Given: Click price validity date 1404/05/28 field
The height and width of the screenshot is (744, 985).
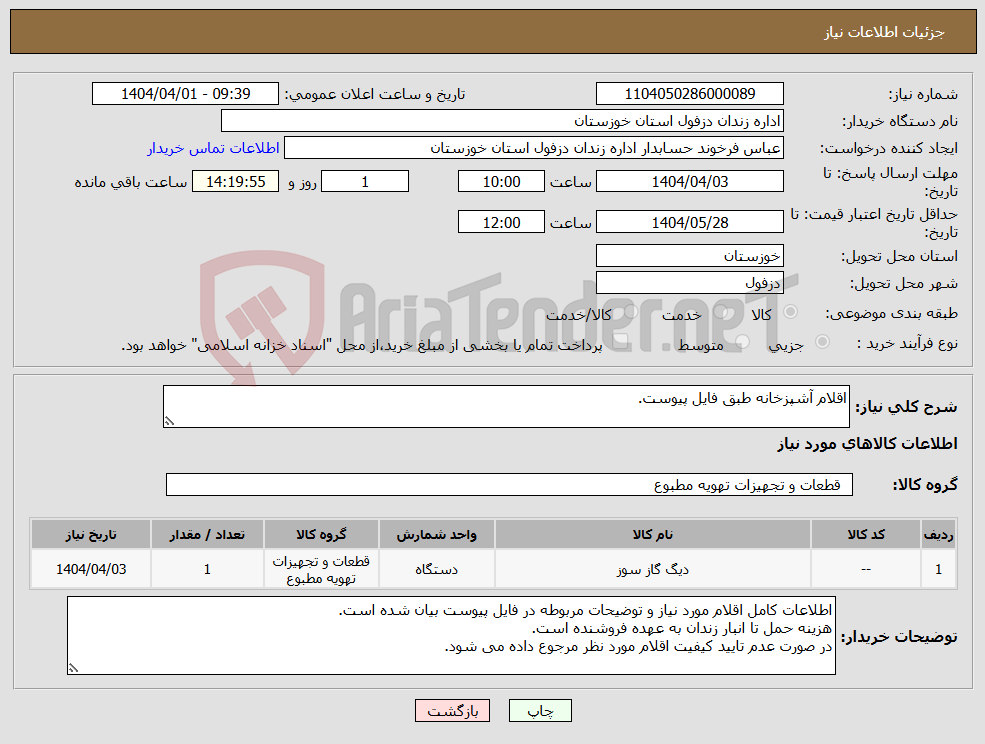Looking at the screenshot, I should point(690,222).
